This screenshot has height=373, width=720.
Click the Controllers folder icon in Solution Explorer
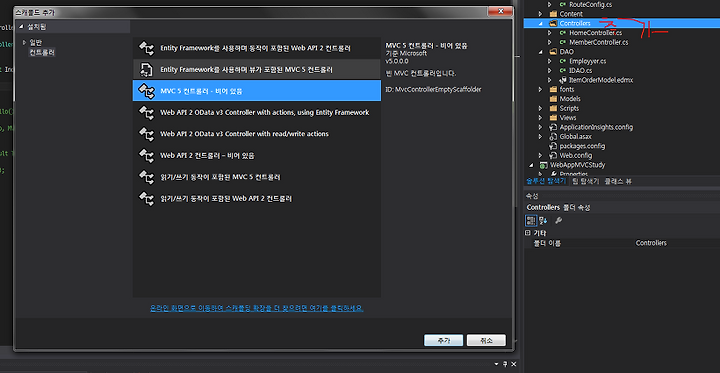[553, 23]
